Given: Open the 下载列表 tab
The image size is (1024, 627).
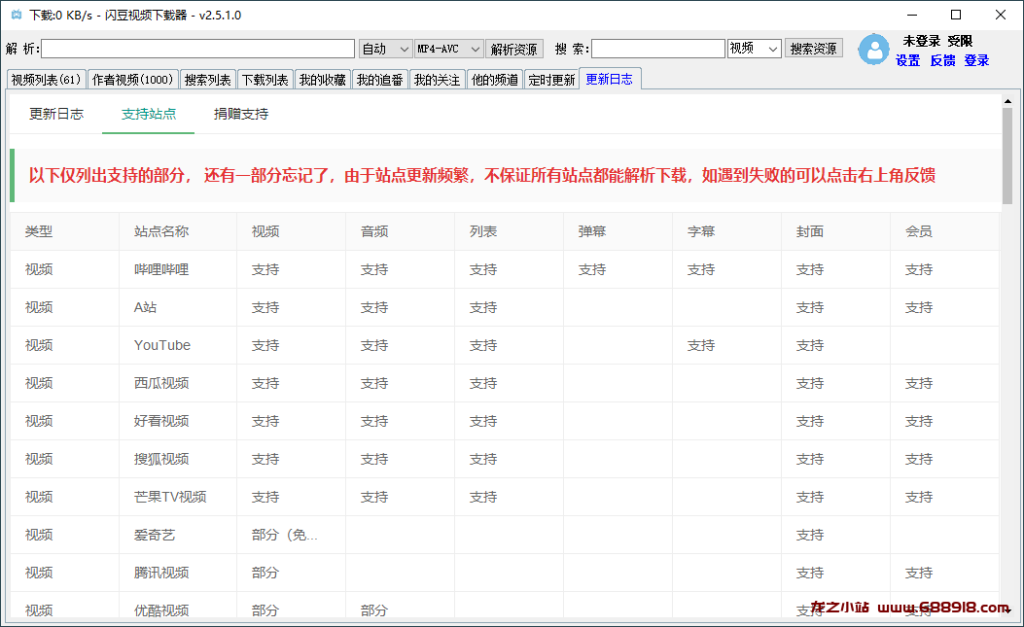Looking at the screenshot, I should tap(265, 80).
